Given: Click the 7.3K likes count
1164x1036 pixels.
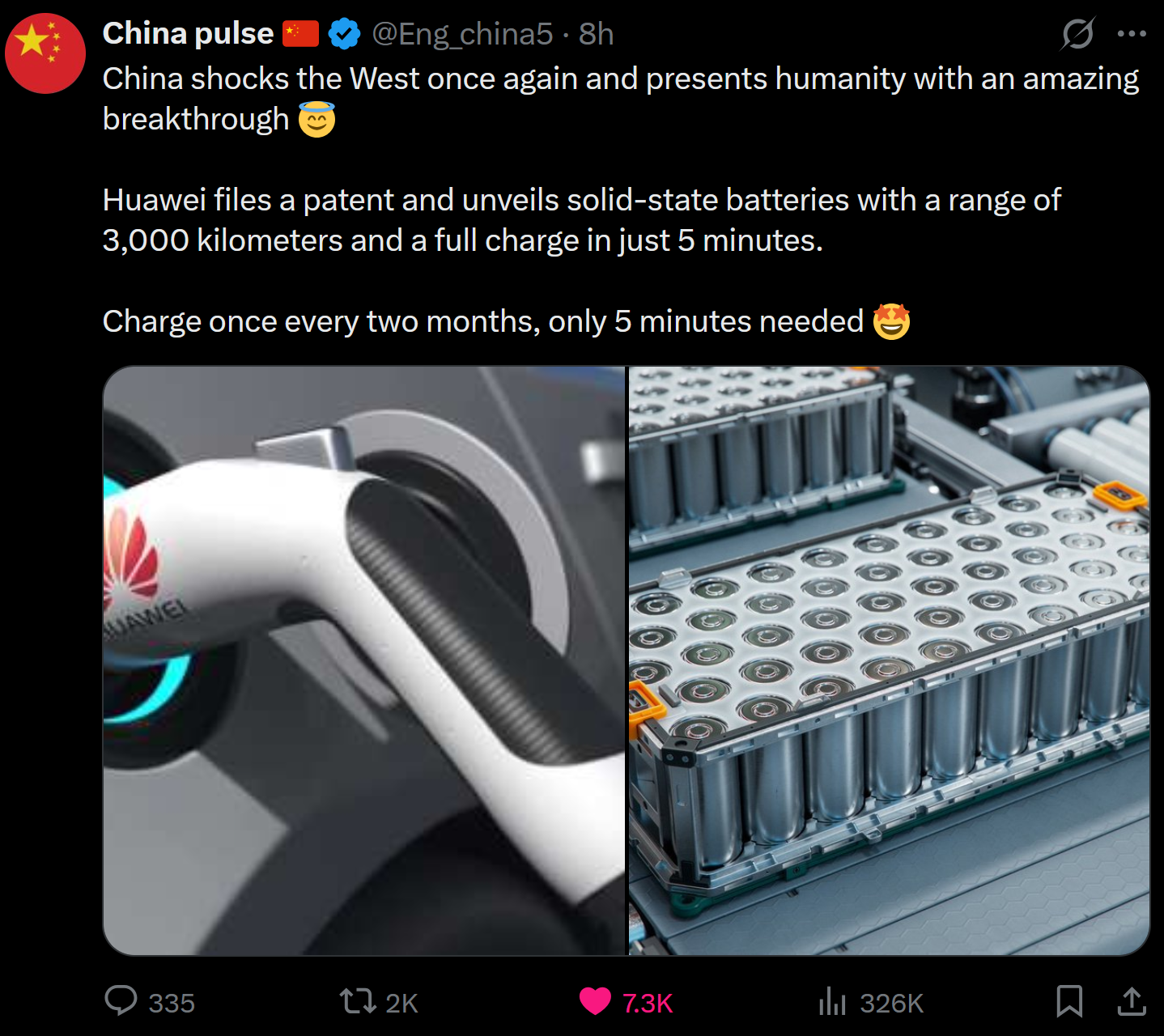Looking at the screenshot, I should (x=648, y=1003).
